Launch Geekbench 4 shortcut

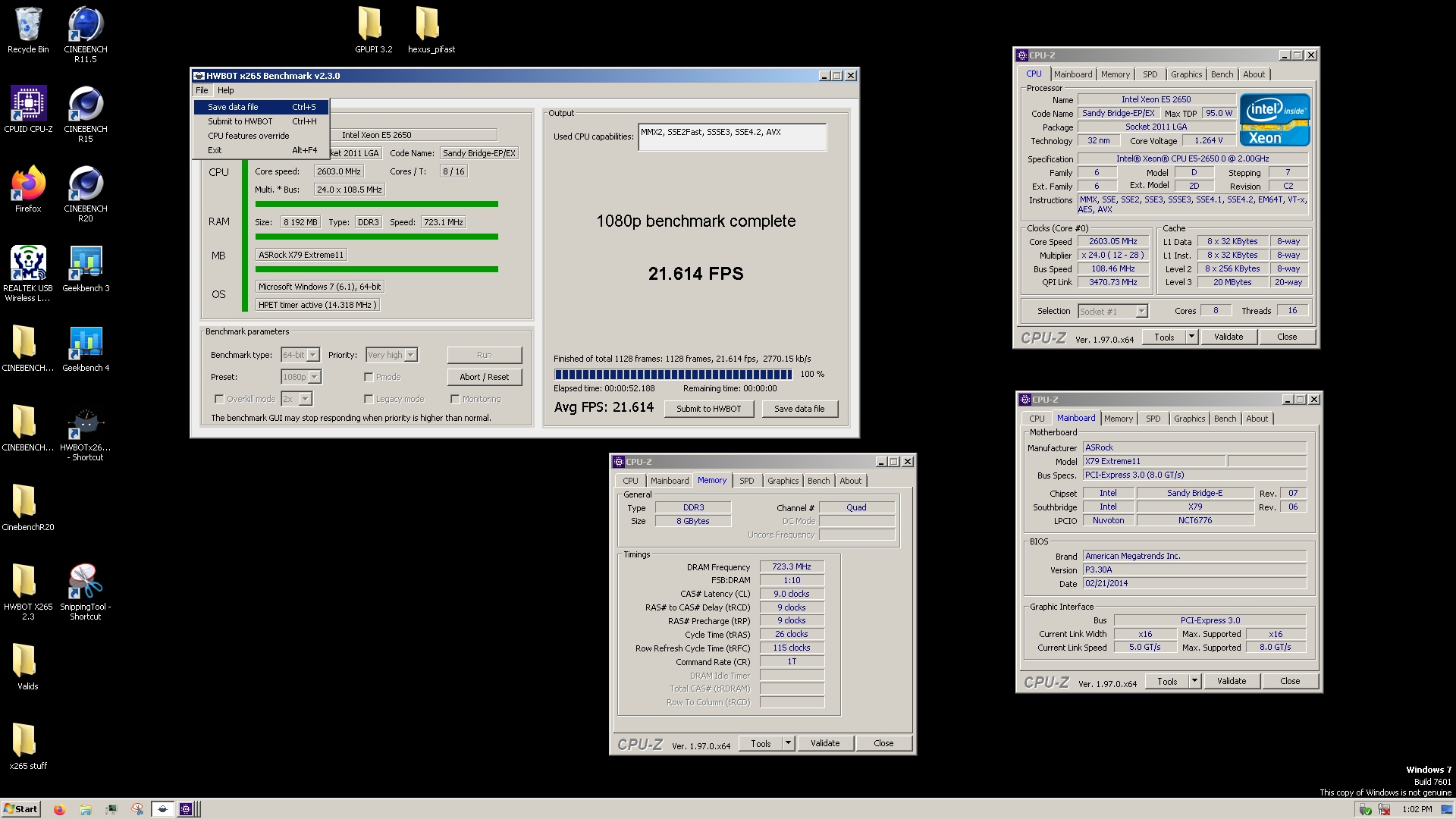86,349
